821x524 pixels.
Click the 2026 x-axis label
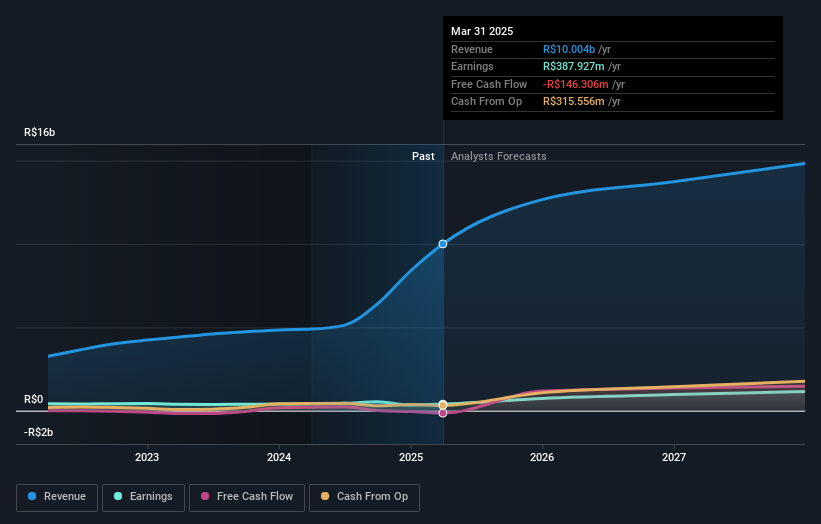[x=542, y=457]
